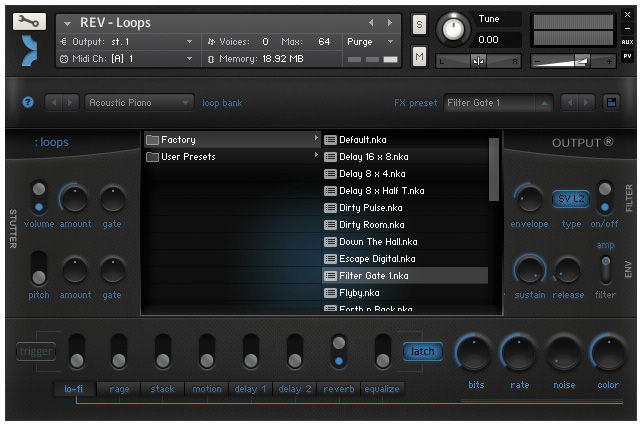The width and height of the screenshot is (642, 426).
Task: Click the Output logo
Action: click(x=583, y=143)
